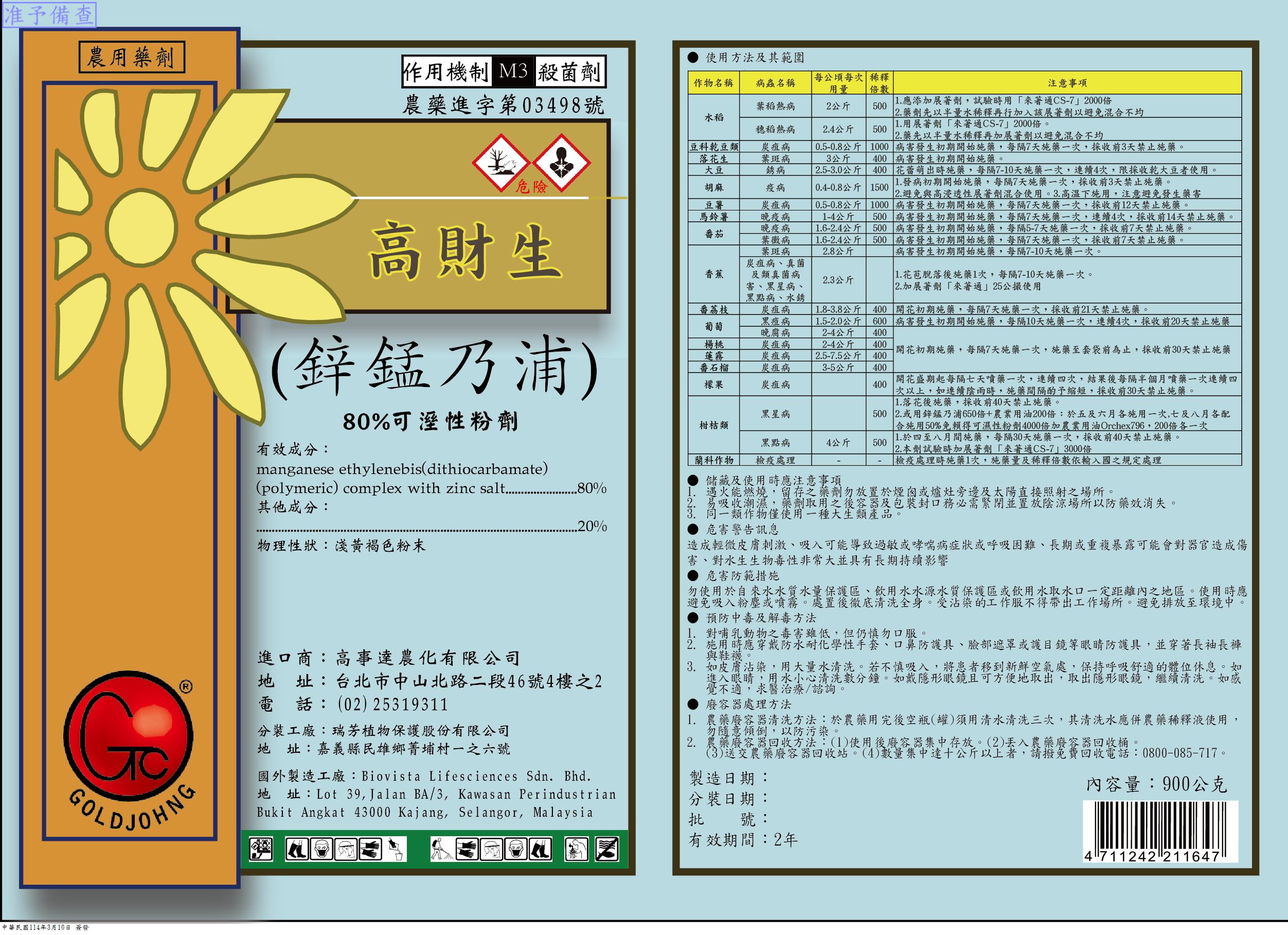The image size is (1288, 935).
Task: Click the crossed-out fish and water pictogram
Action: pyautogui.click(x=606, y=850)
